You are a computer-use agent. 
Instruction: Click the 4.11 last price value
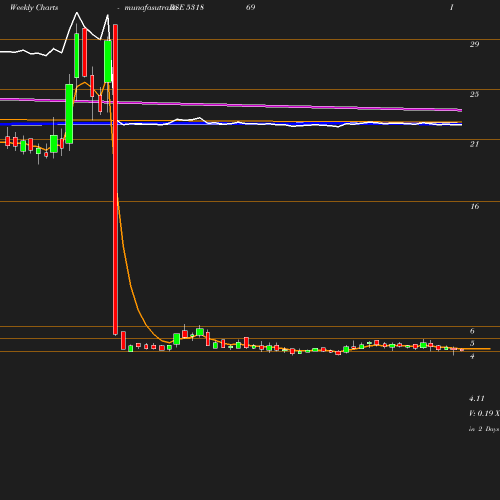(x=477, y=398)
